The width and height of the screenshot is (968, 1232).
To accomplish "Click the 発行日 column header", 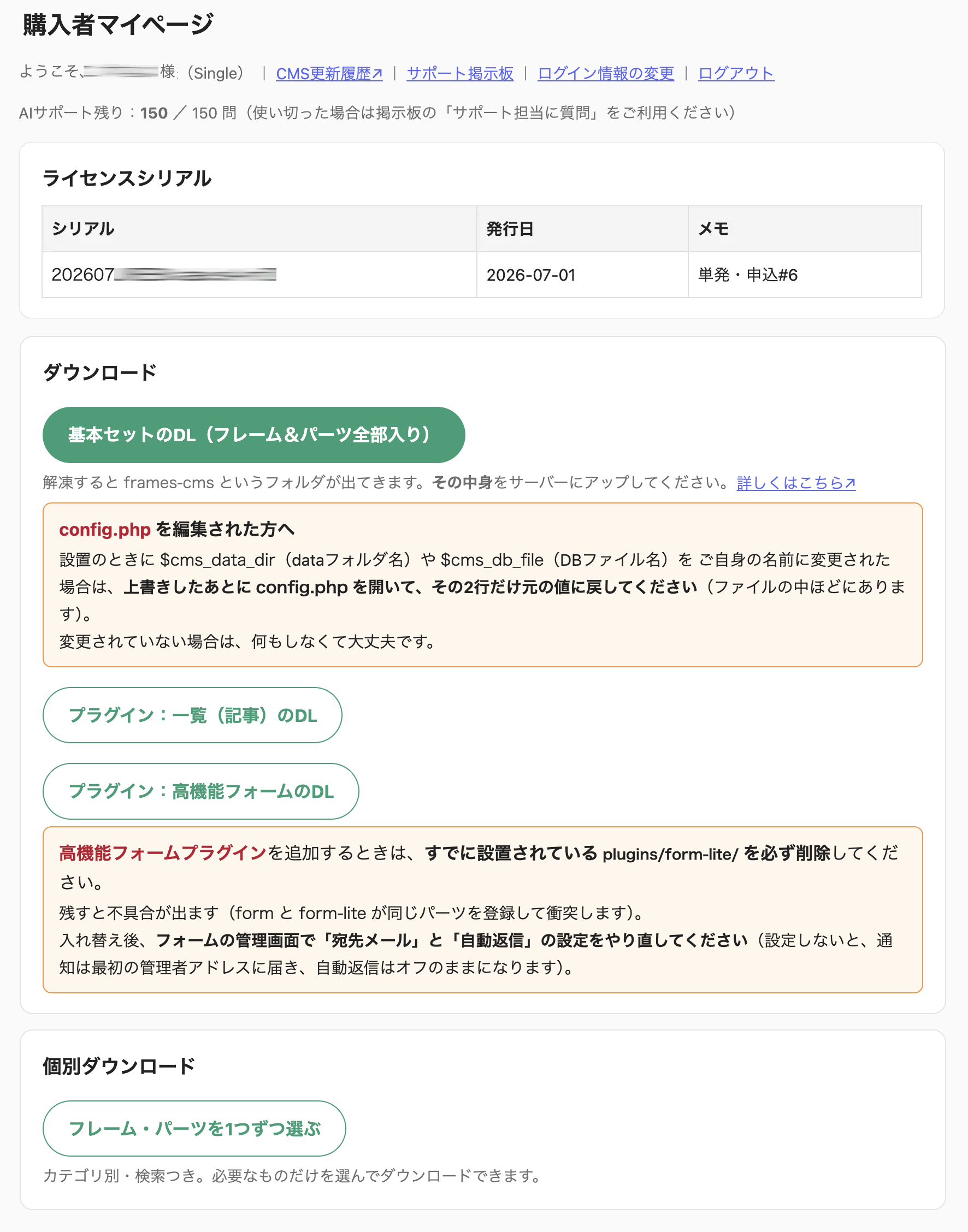I will coord(582,229).
